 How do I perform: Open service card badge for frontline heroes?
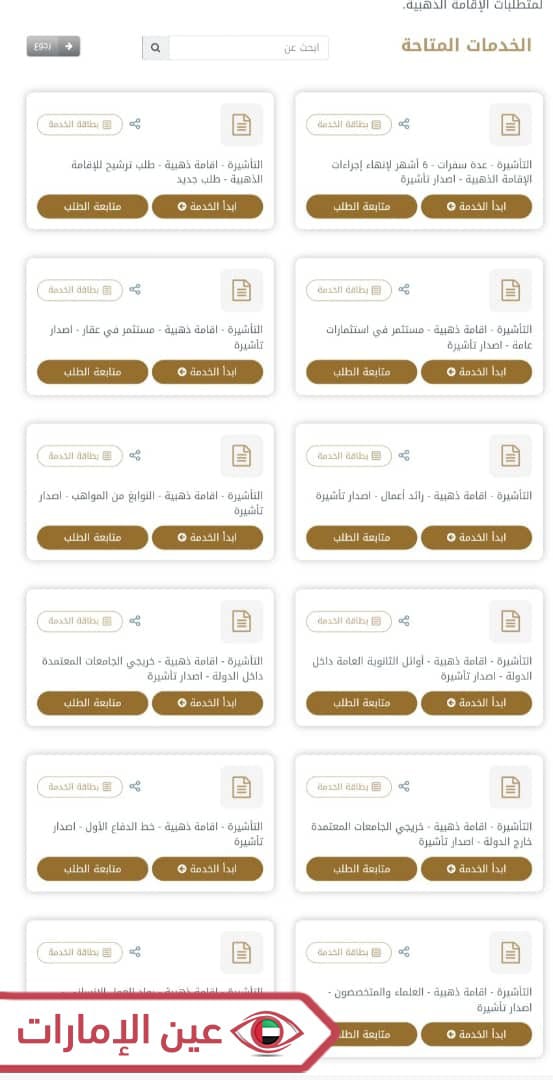80,787
